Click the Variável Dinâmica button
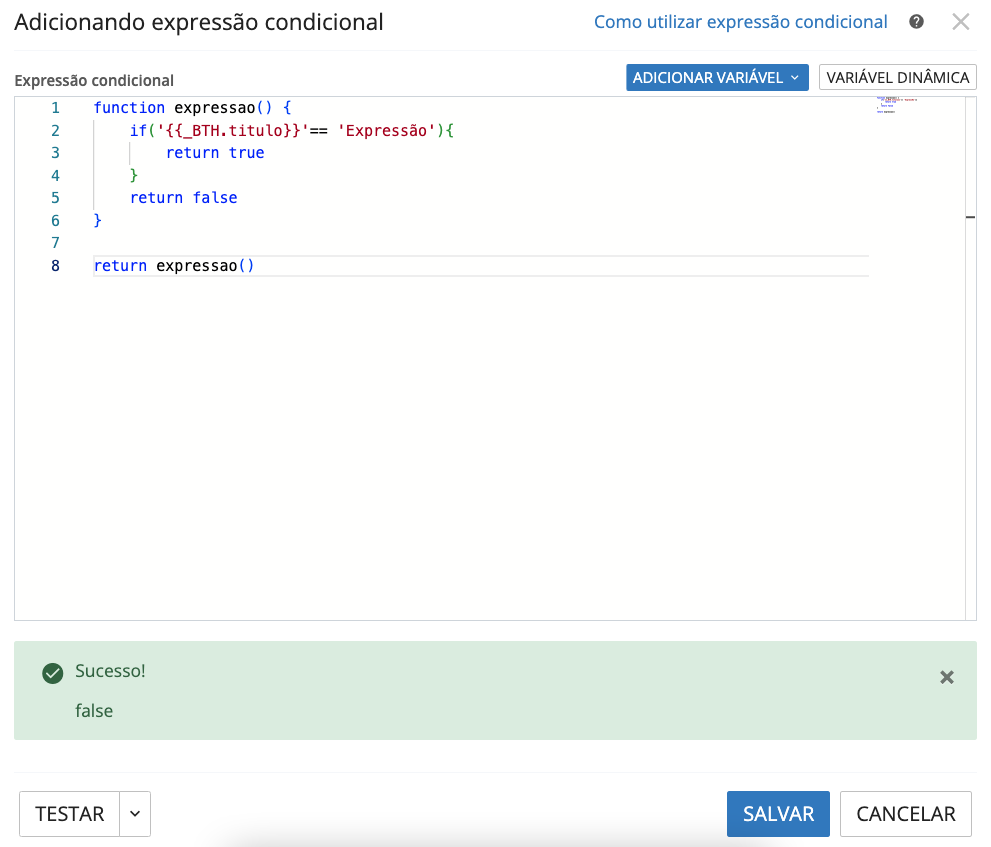This screenshot has width=991, height=847. (897, 78)
